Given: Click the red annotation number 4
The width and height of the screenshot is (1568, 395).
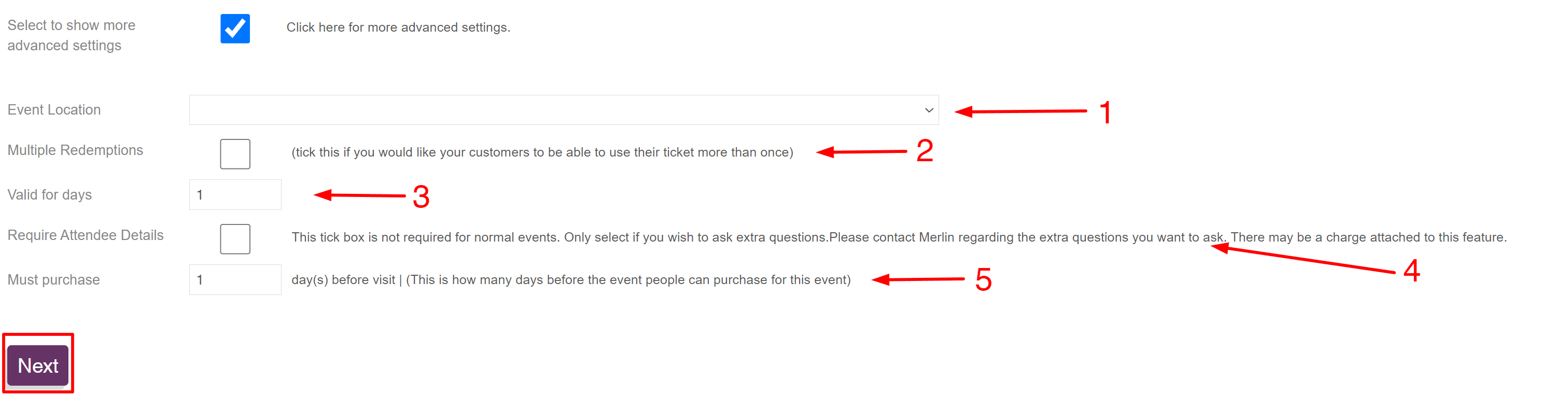Looking at the screenshot, I should point(1411,271).
